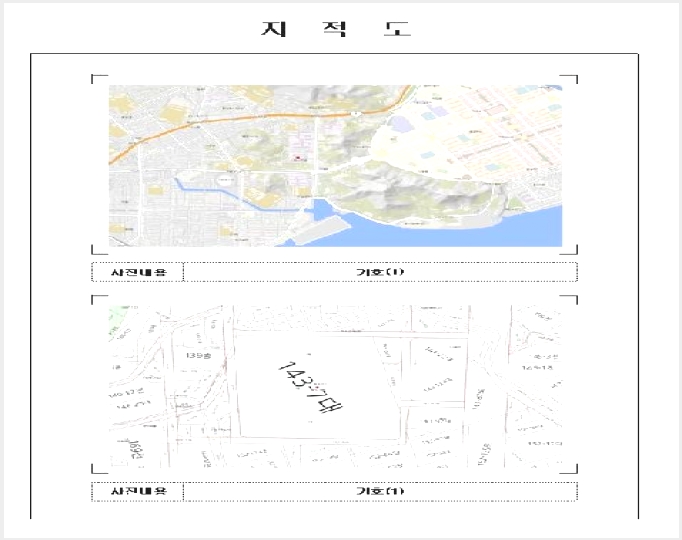Screen dimensions: 682x540
Task: Select 사진내용 label beneath the cadastral parcel map
Action: click(138, 491)
